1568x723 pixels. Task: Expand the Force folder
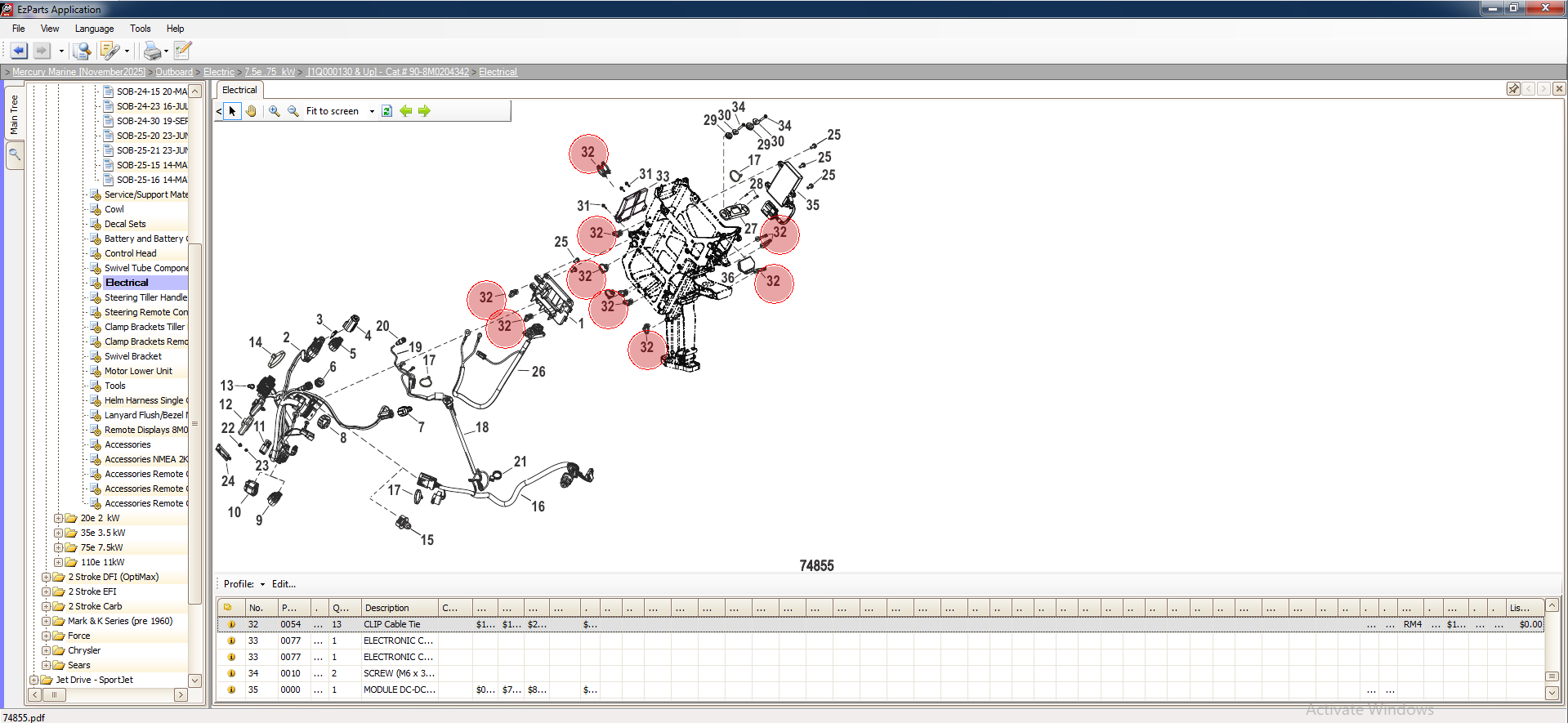47,636
